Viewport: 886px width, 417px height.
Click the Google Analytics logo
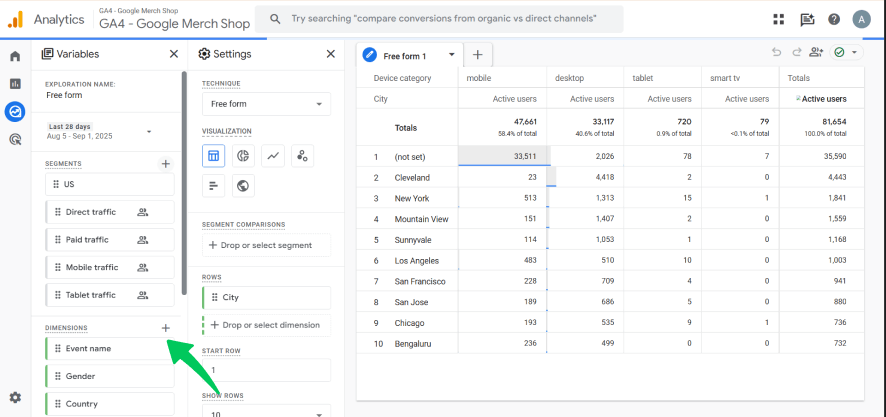click(x=16, y=20)
